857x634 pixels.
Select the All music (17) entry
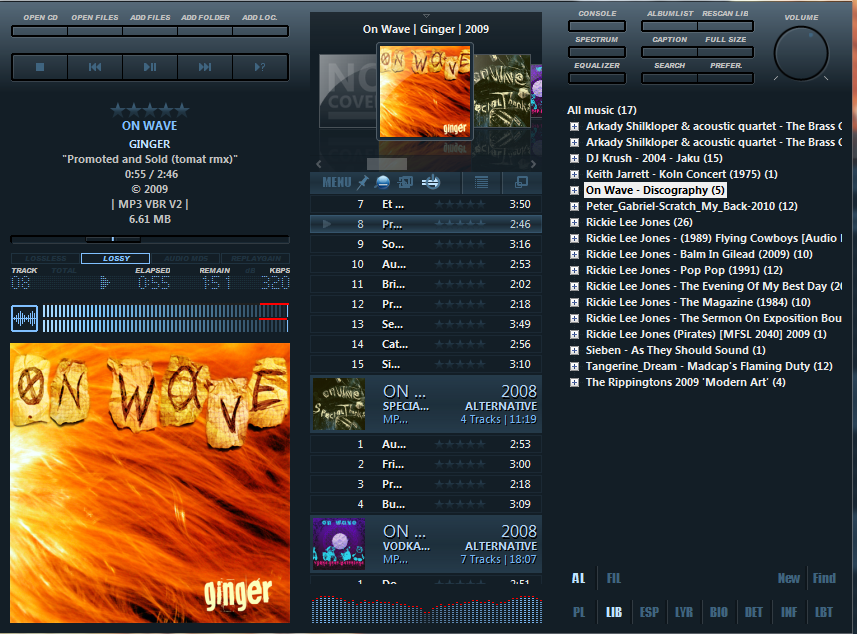[602, 110]
